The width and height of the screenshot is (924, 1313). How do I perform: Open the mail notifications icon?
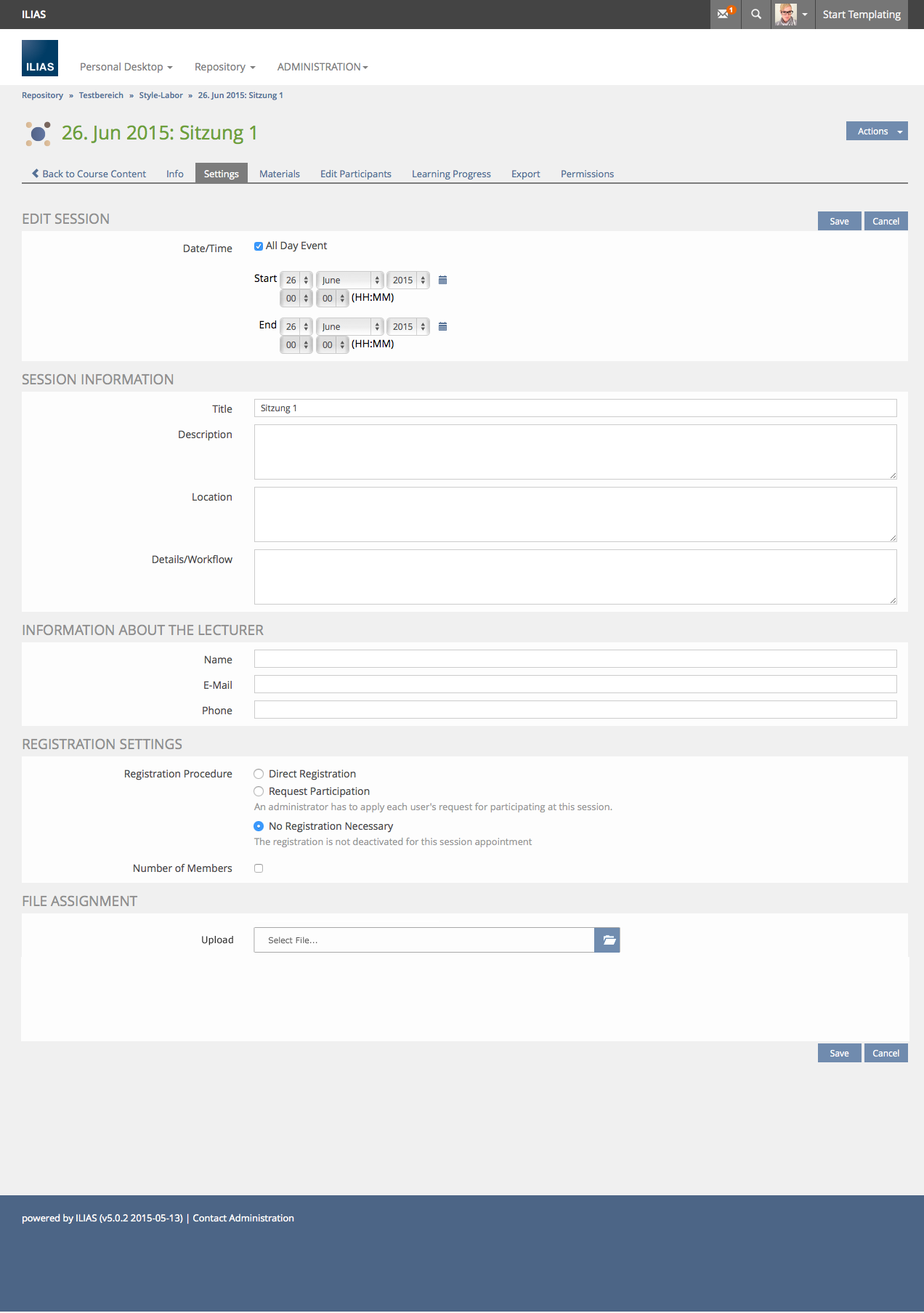pos(725,14)
